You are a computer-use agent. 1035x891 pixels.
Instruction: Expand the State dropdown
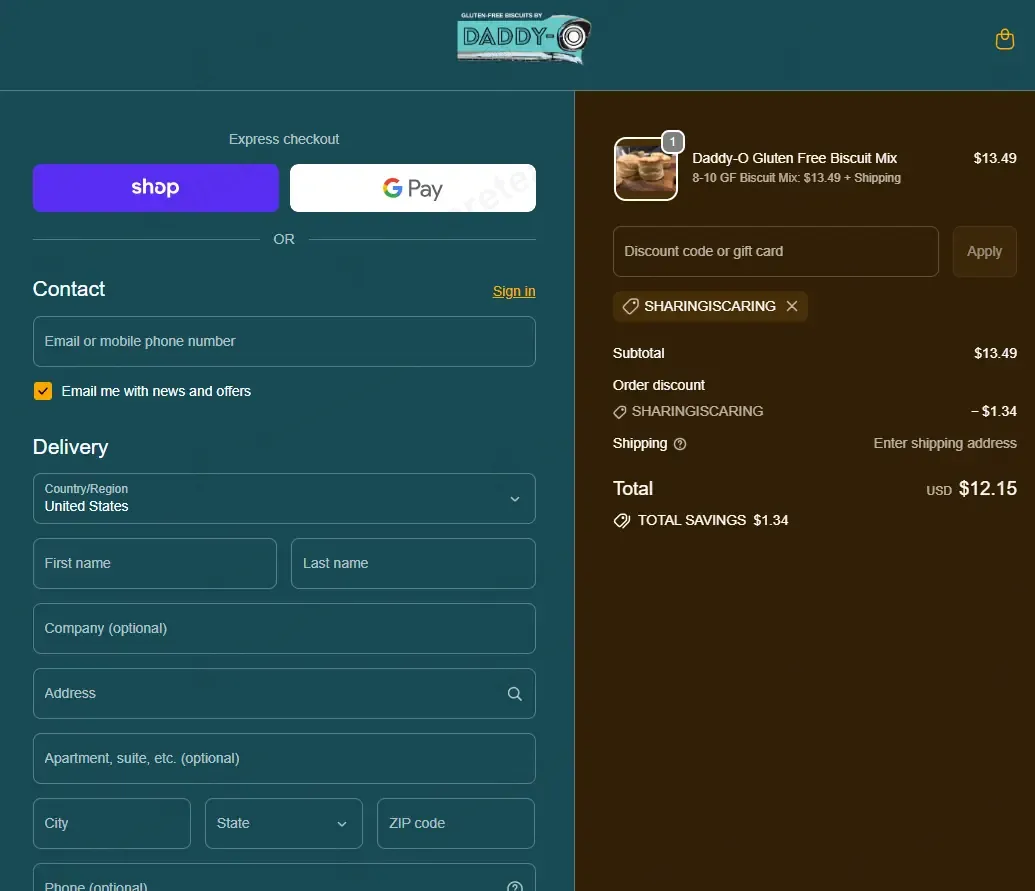pyautogui.click(x=283, y=823)
